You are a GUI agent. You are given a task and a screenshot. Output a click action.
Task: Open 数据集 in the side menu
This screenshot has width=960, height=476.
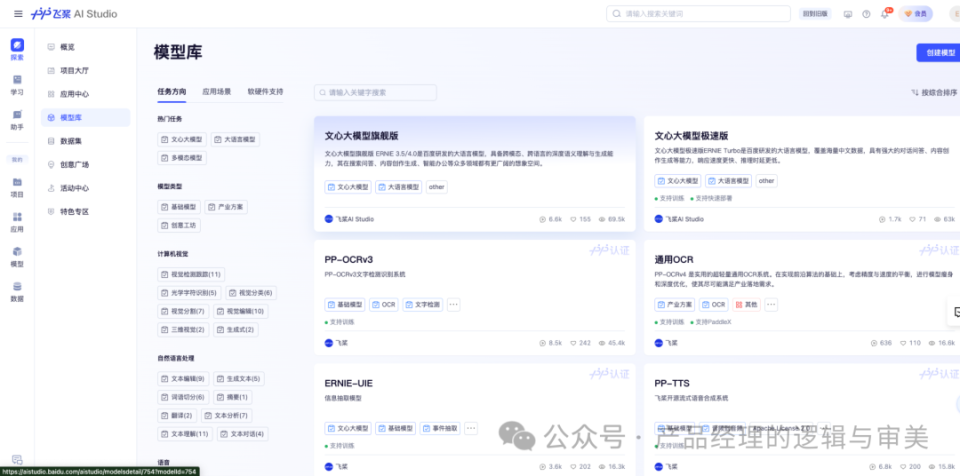click(x=85, y=141)
